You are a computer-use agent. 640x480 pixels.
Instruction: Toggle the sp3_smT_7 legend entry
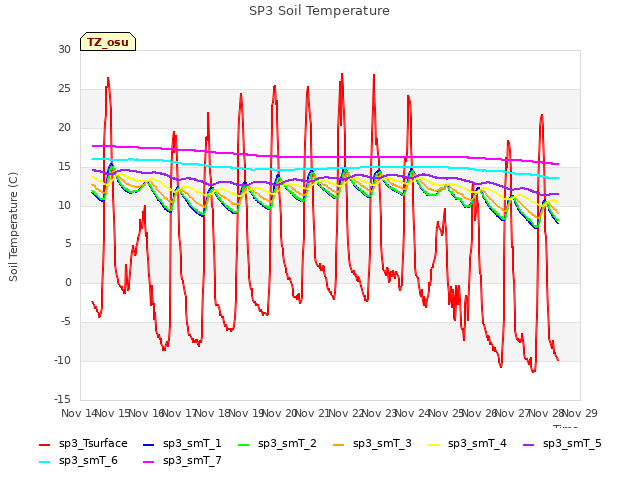pos(182,460)
